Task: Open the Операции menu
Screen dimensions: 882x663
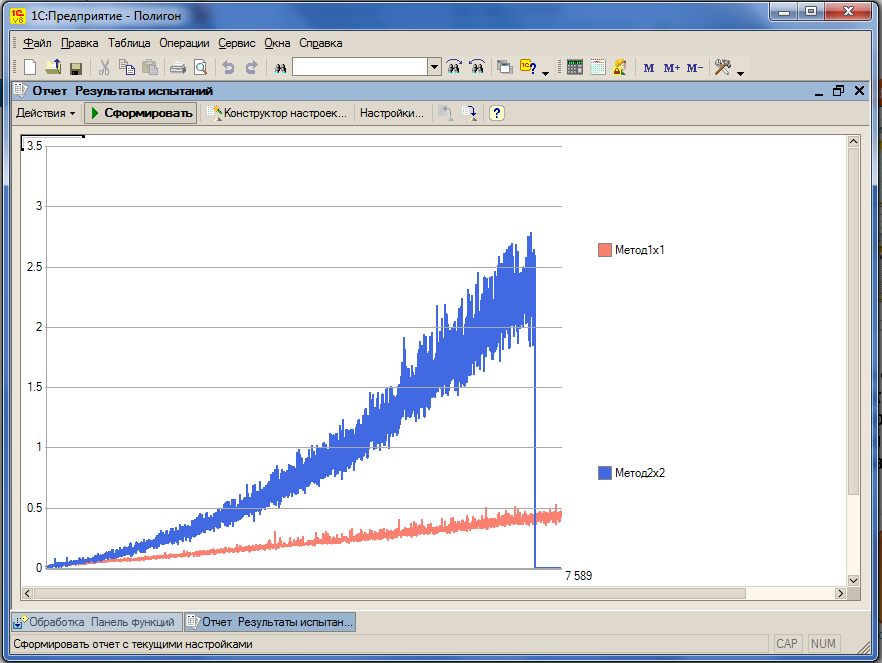Action: [184, 43]
